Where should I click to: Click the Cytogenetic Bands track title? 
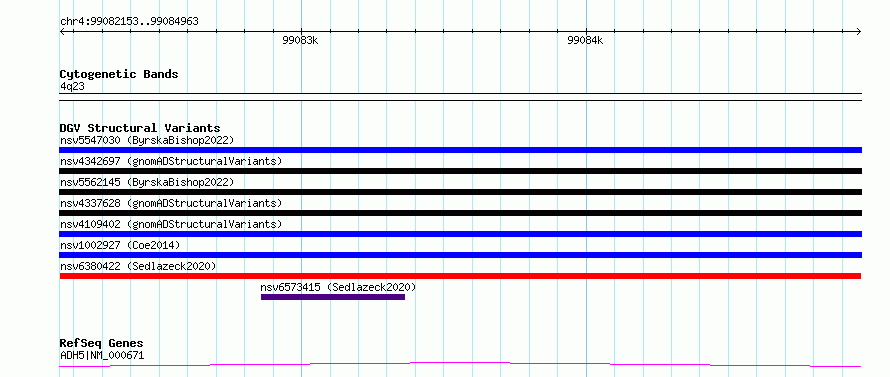pyautogui.click(x=119, y=74)
